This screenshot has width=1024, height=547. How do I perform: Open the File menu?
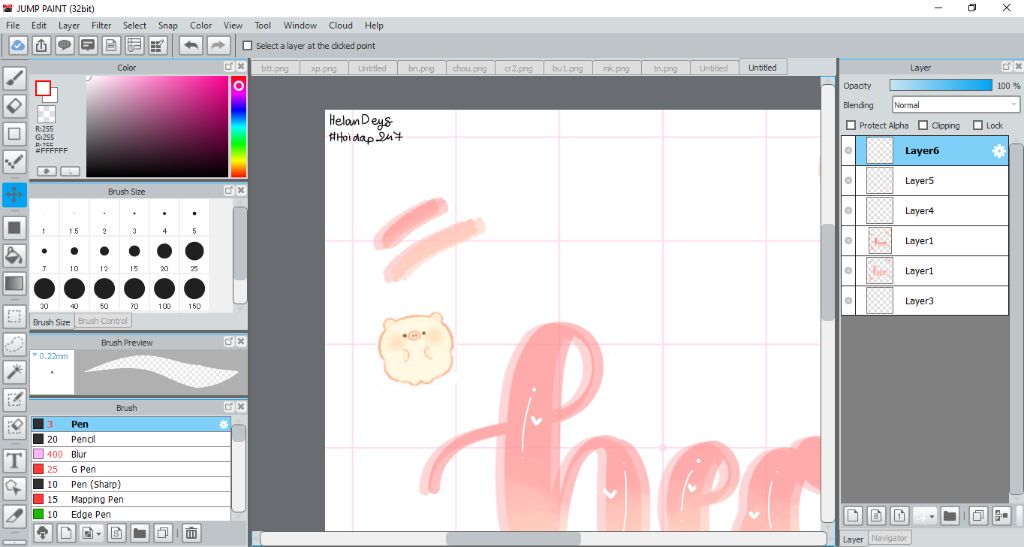tap(12, 25)
